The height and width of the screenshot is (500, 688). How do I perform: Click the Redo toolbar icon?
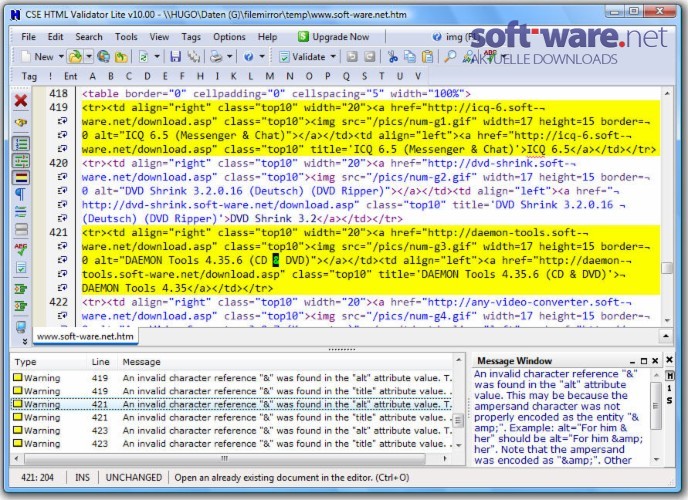[x=369, y=57]
